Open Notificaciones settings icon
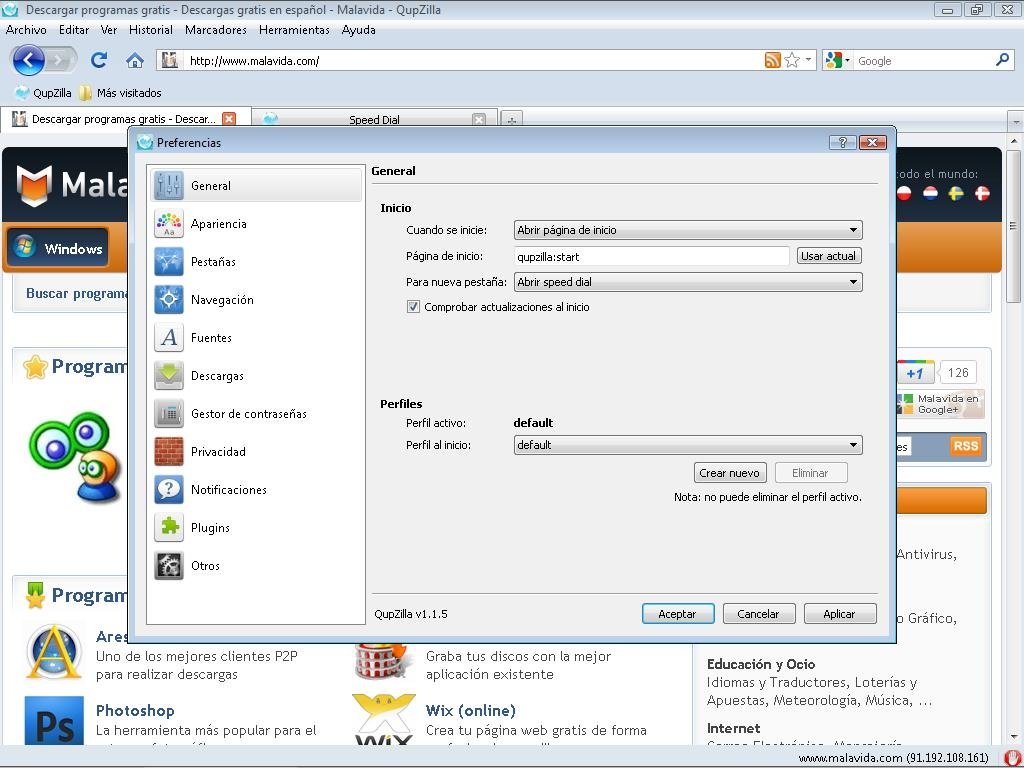 click(x=168, y=489)
